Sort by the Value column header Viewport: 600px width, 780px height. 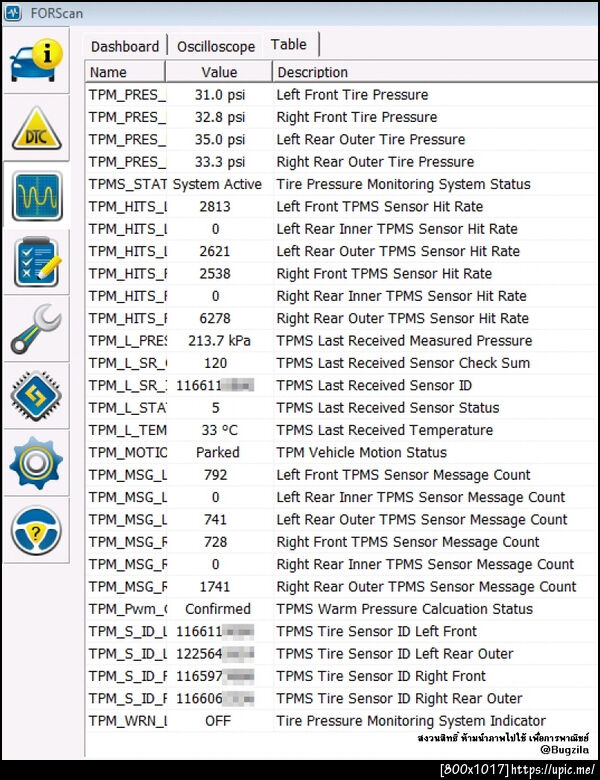tap(219, 72)
